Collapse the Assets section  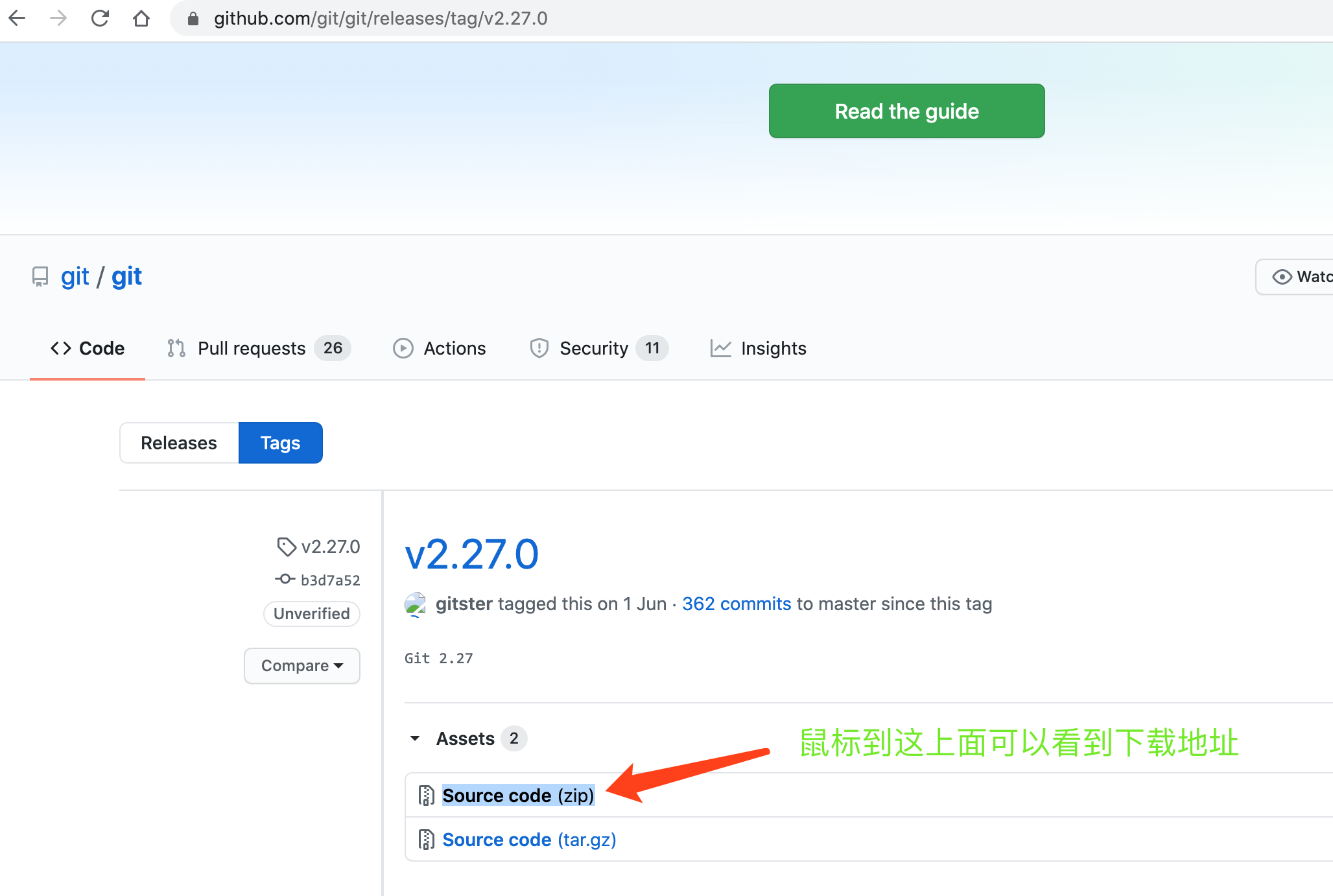pyautogui.click(x=415, y=738)
